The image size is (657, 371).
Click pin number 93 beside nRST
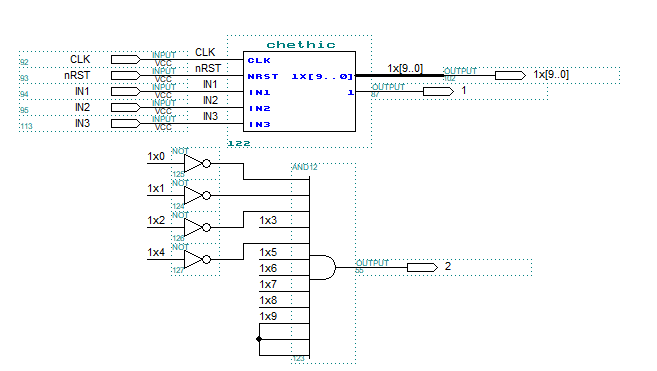(x=24, y=78)
